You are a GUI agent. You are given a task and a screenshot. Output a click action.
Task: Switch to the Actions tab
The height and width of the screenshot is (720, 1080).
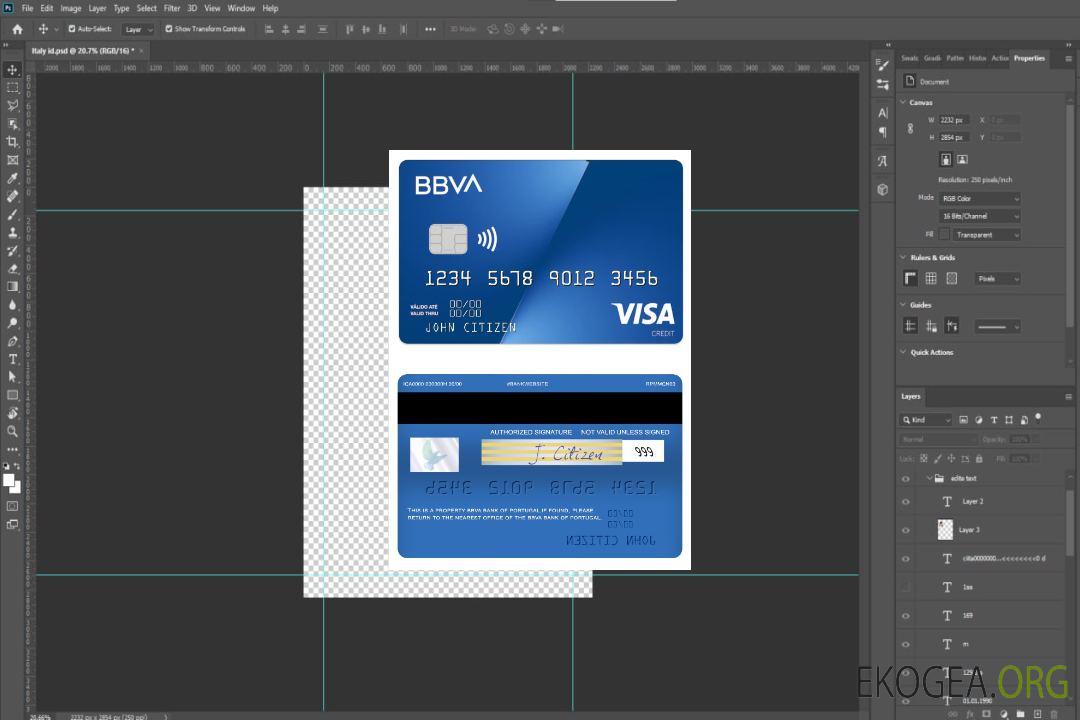pyautogui.click(x=999, y=58)
